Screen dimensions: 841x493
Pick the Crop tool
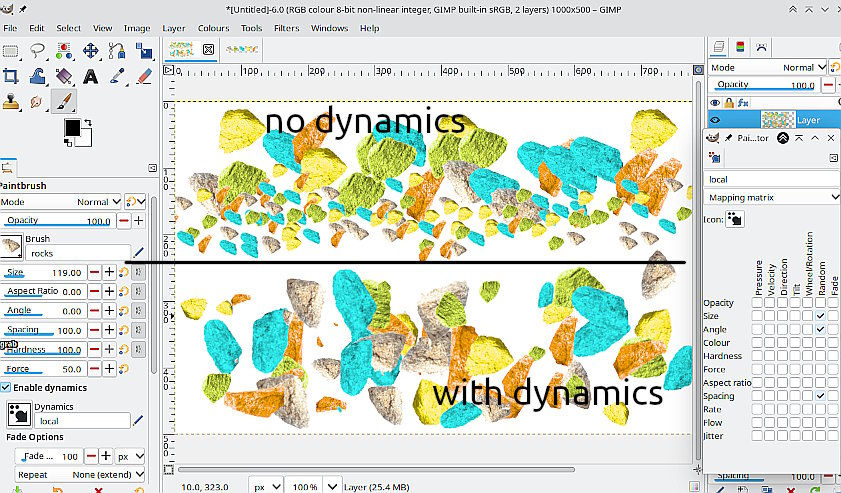[11, 76]
